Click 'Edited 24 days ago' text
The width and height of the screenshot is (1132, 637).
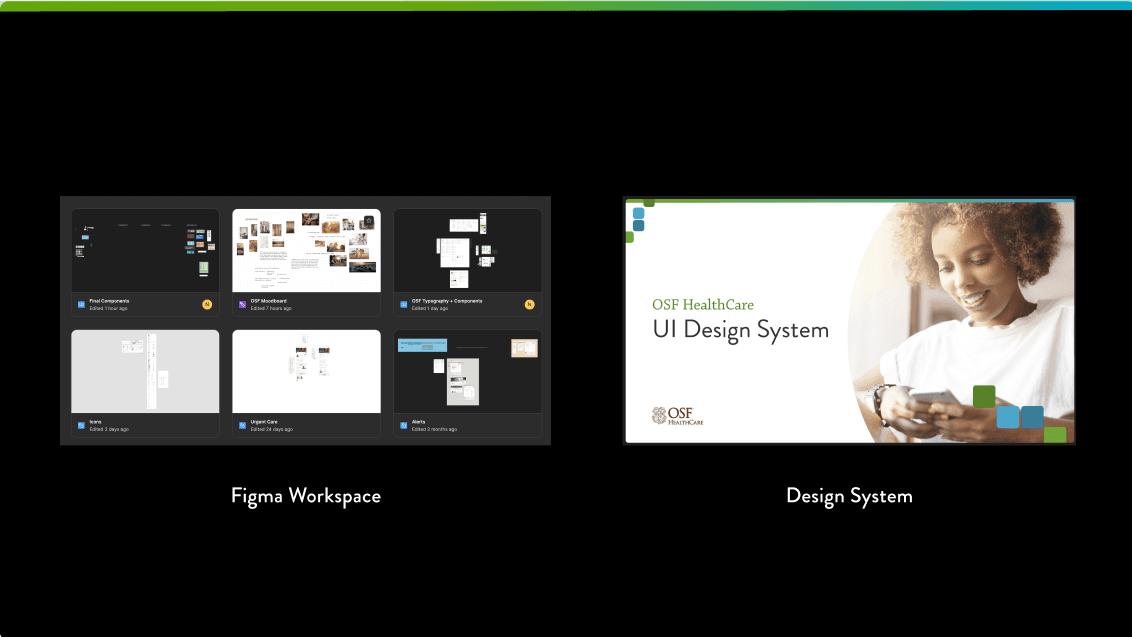[271, 429]
